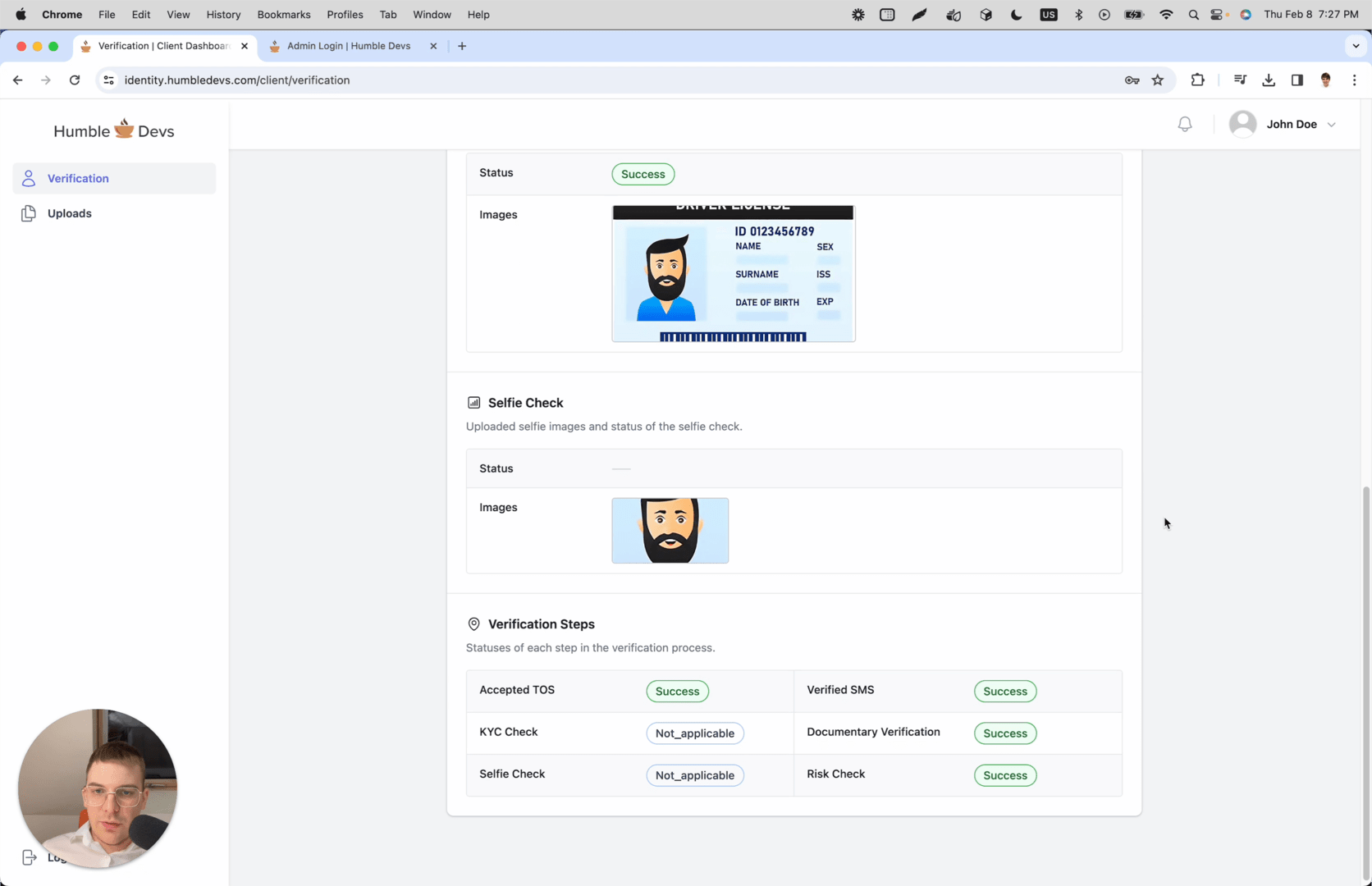Click the Success badge next to Risk Check
Viewport: 1372px width, 886px height.
coord(1005,775)
